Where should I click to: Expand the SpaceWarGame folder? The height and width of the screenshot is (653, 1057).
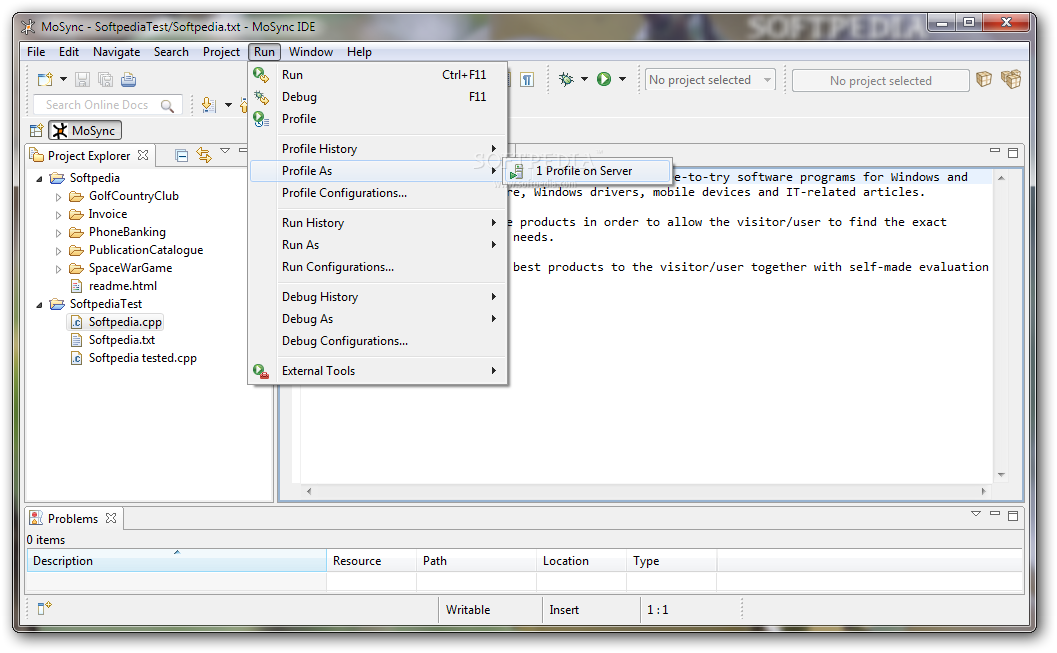58,269
